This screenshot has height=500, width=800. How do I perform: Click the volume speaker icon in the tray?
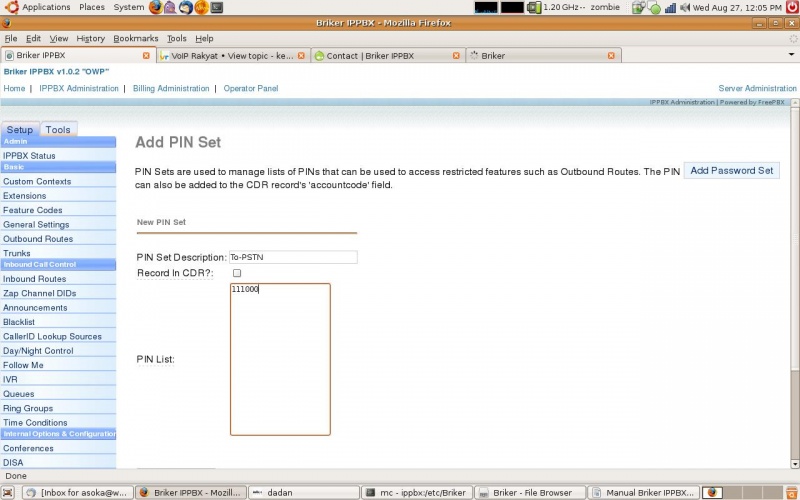tap(685, 7)
